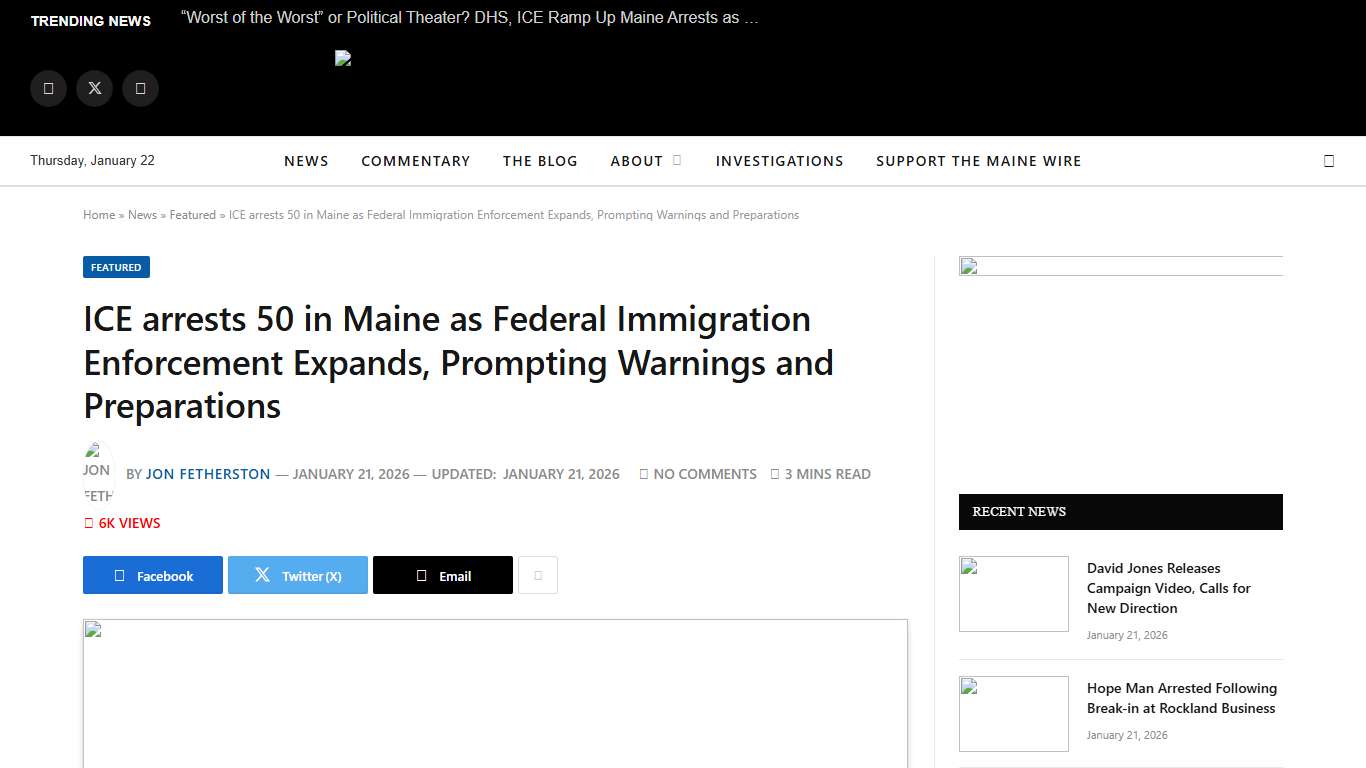Share the article via the Facebook button
The height and width of the screenshot is (768, 1366).
152,575
